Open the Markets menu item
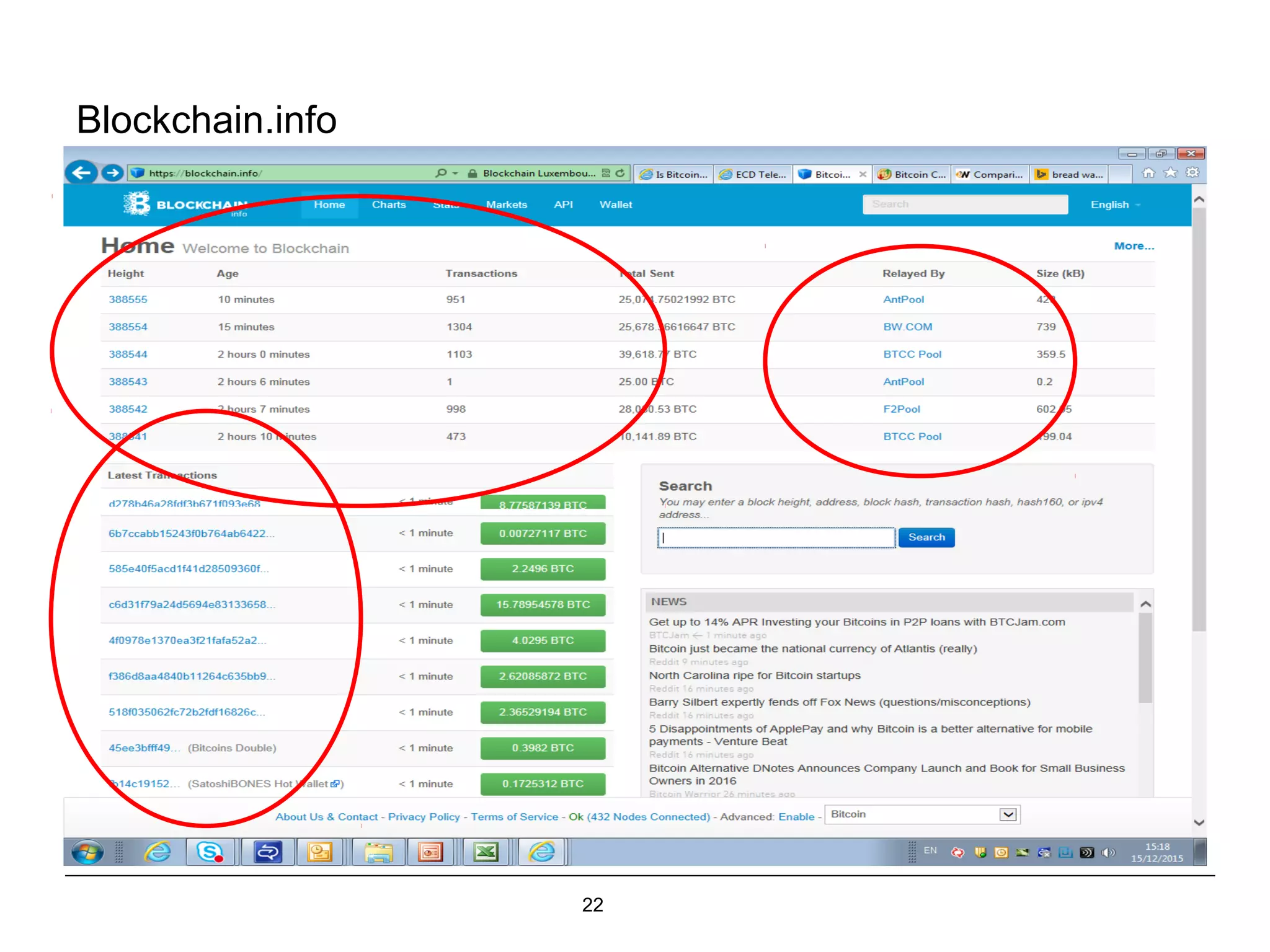 point(507,205)
